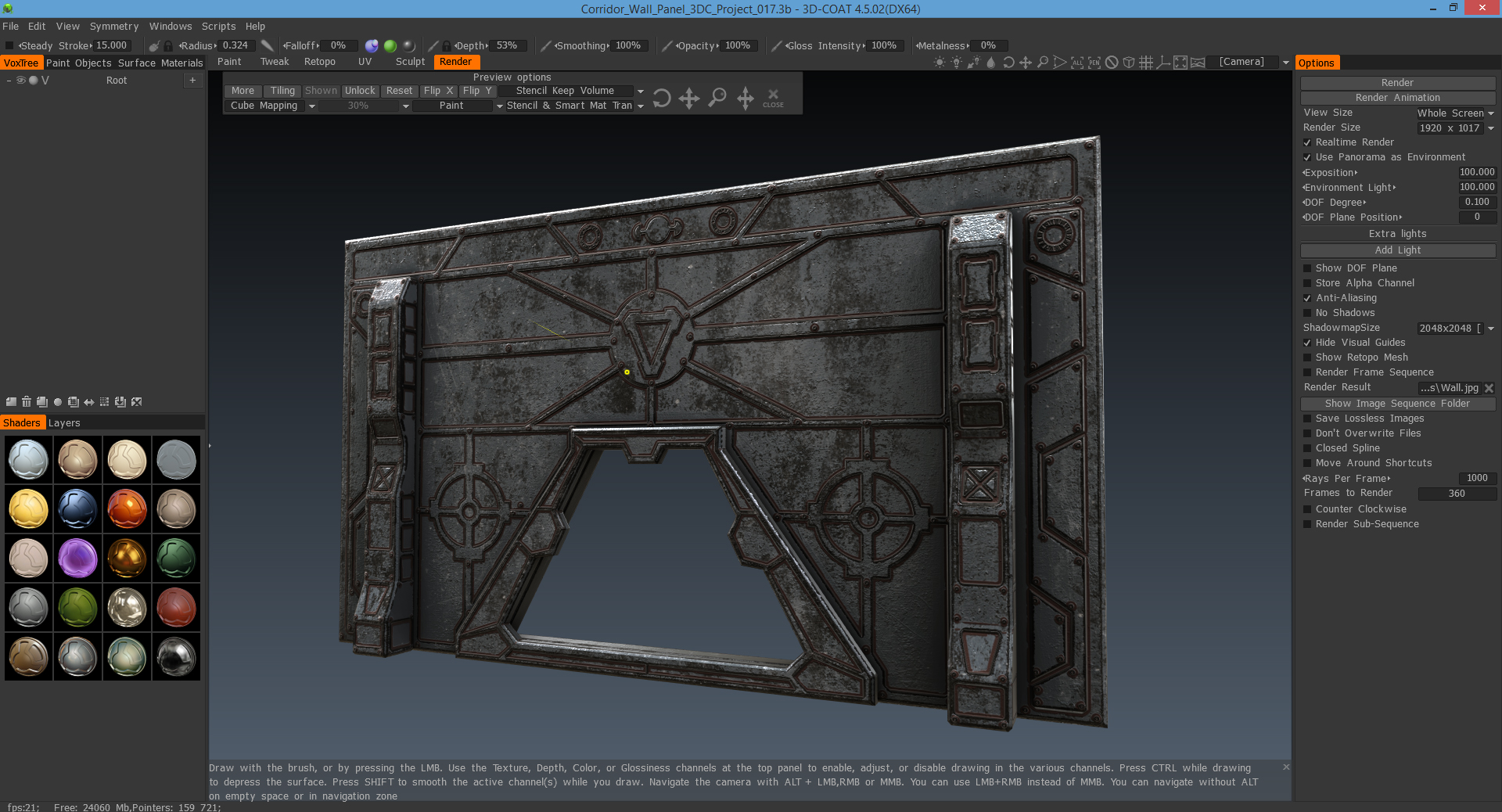Click the fullscreen expand icon
1502x812 pixels.
coord(1180,63)
